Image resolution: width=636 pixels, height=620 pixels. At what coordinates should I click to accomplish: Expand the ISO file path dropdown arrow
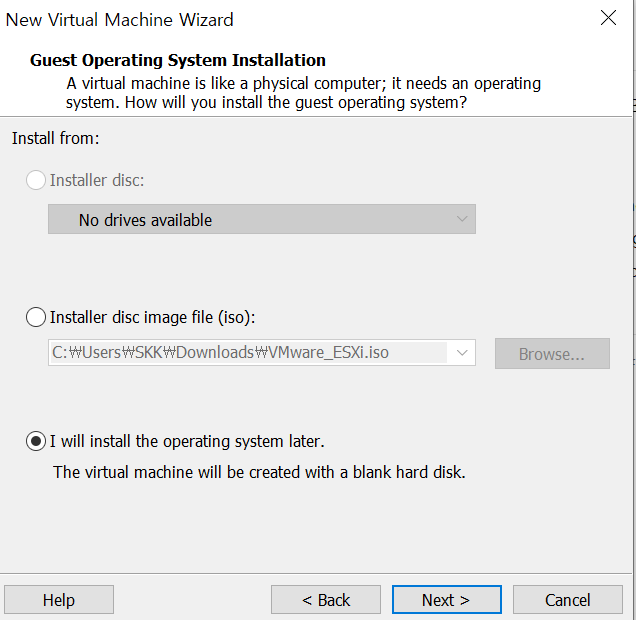[462, 353]
